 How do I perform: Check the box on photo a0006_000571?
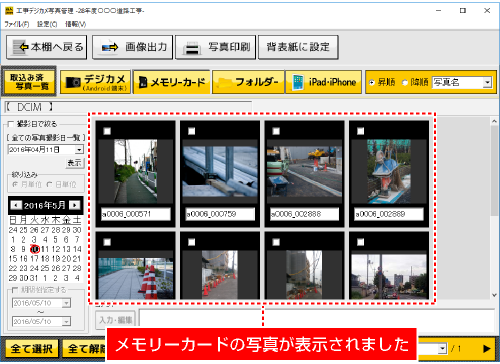coord(107,131)
